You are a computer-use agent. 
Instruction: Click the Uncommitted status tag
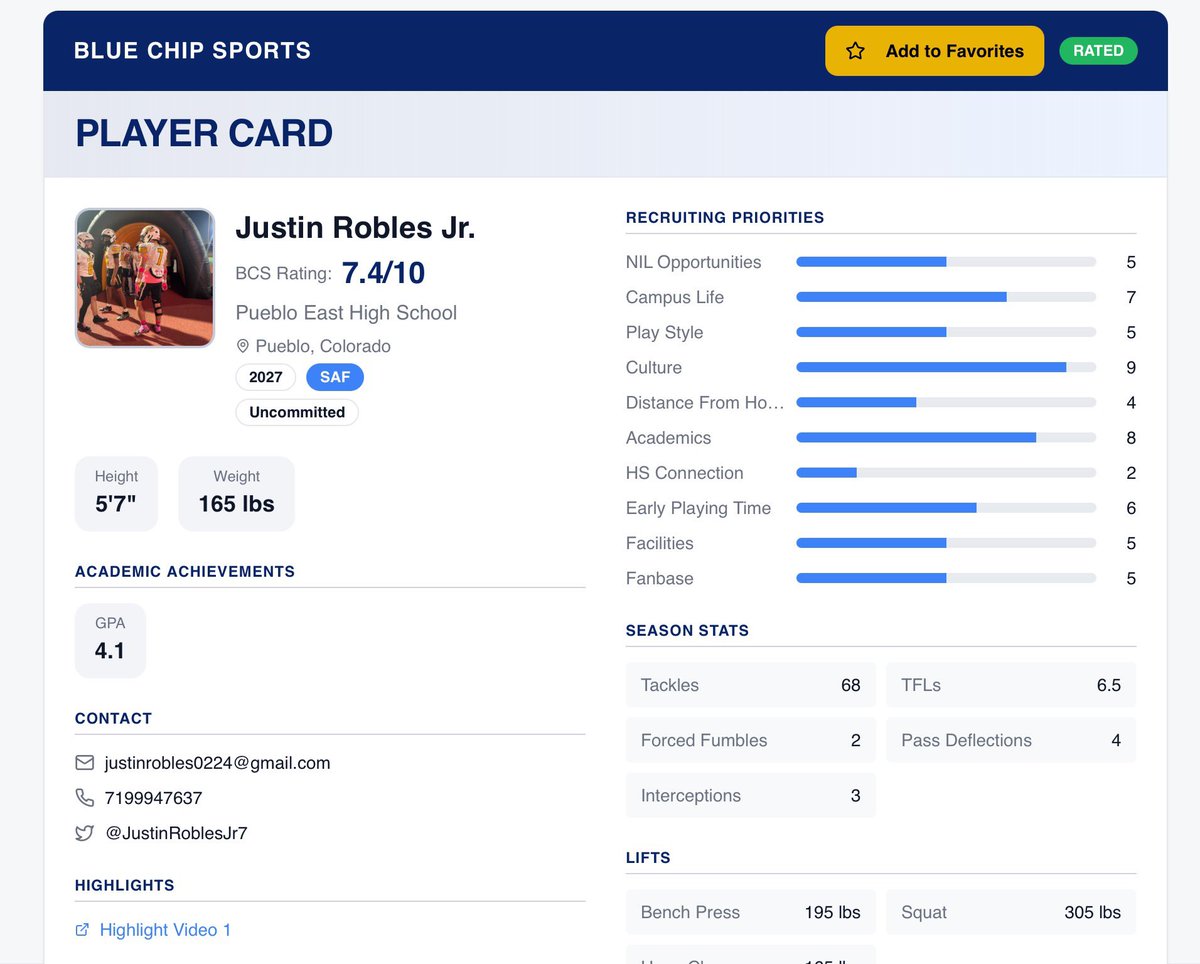coord(297,412)
